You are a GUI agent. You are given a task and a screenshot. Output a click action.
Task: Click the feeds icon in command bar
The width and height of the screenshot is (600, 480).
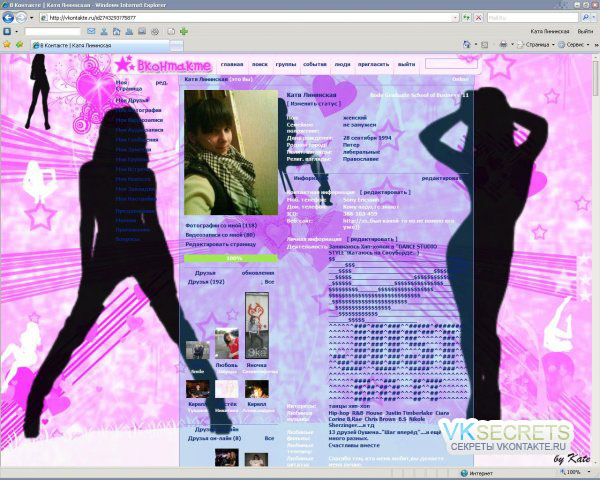click(x=484, y=45)
